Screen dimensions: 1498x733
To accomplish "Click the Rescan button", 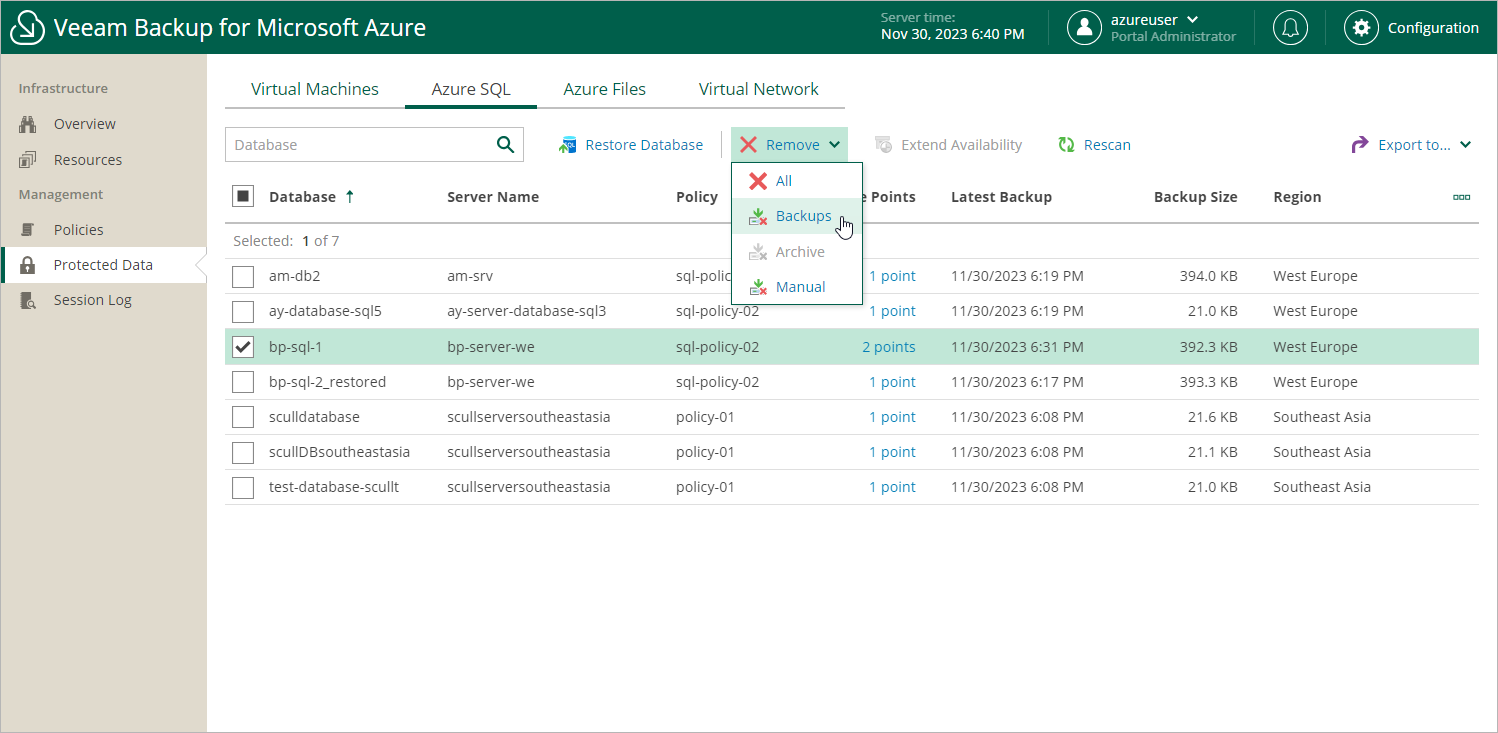I will [1095, 145].
